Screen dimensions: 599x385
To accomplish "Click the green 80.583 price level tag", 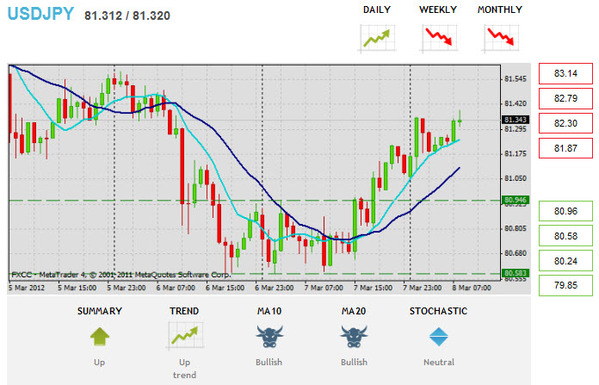I will [x=515, y=273].
